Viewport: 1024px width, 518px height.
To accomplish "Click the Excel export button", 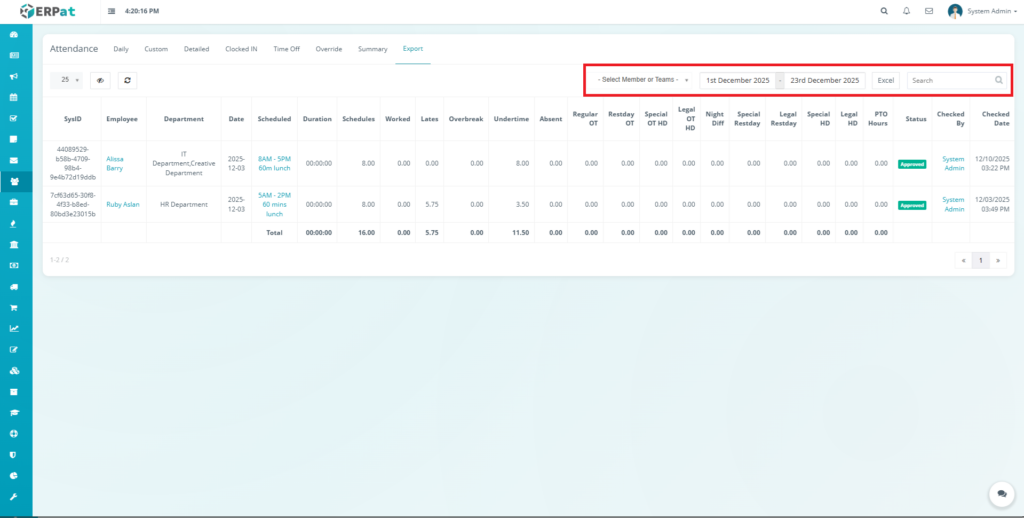I will point(886,80).
